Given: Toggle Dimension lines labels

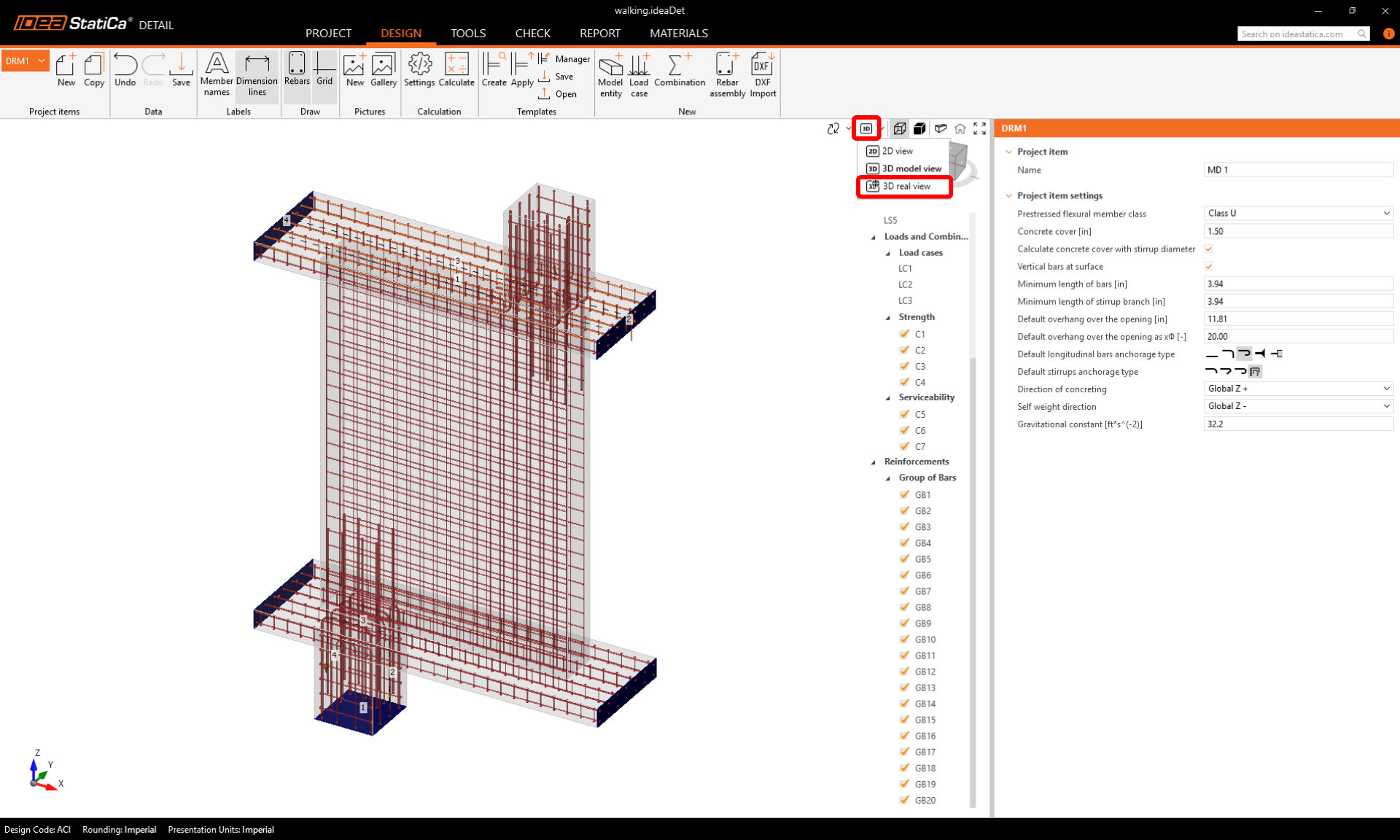Looking at the screenshot, I should tap(257, 74).
